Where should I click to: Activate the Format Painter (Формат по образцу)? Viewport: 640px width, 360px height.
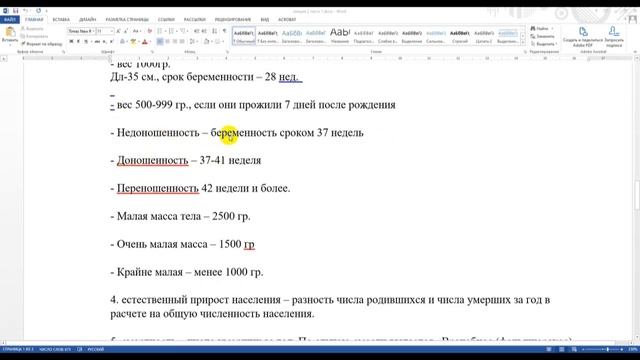pyautogui.click(x=42, y=44)
